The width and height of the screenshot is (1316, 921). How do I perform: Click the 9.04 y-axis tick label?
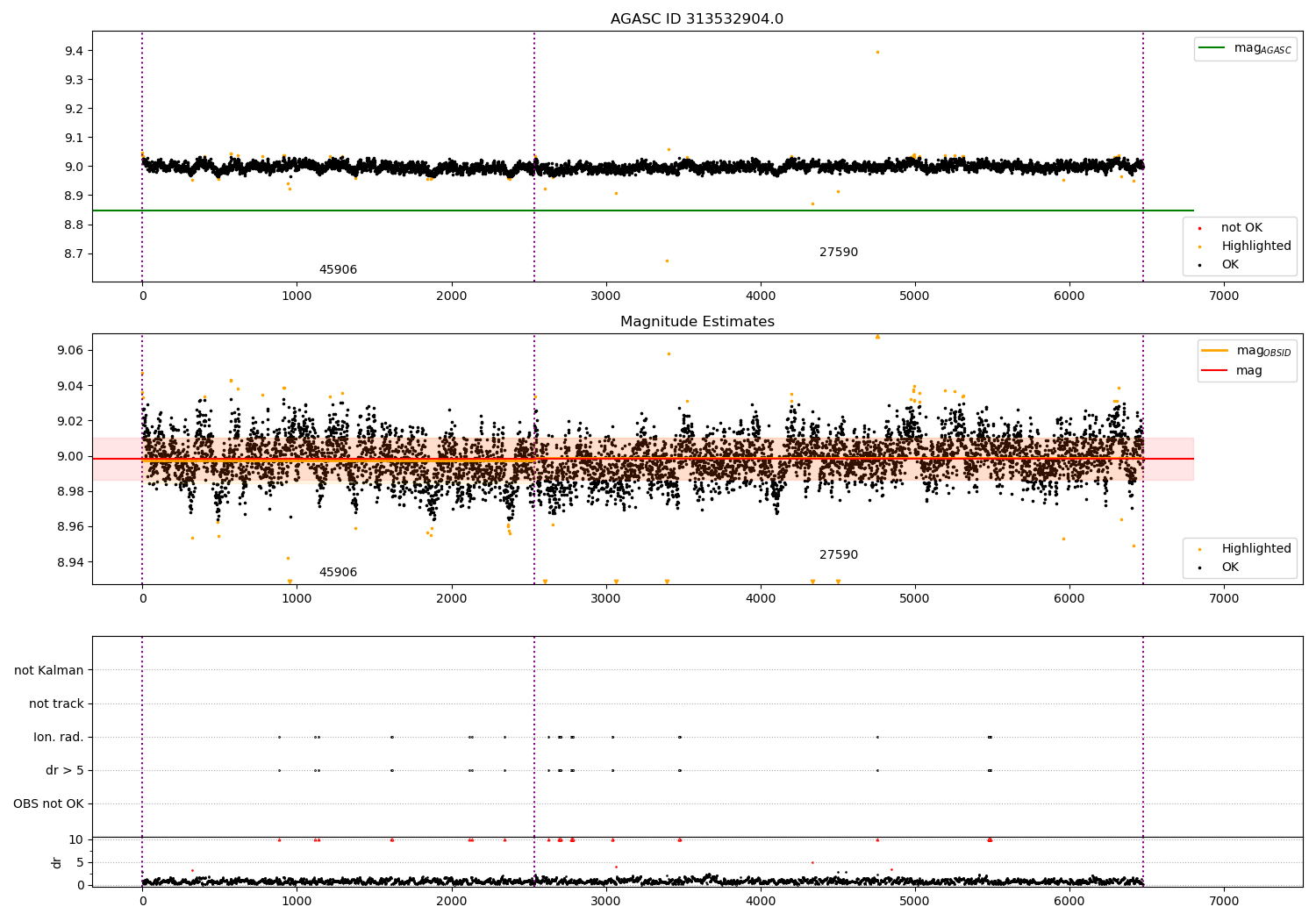(x=70, y=386)
